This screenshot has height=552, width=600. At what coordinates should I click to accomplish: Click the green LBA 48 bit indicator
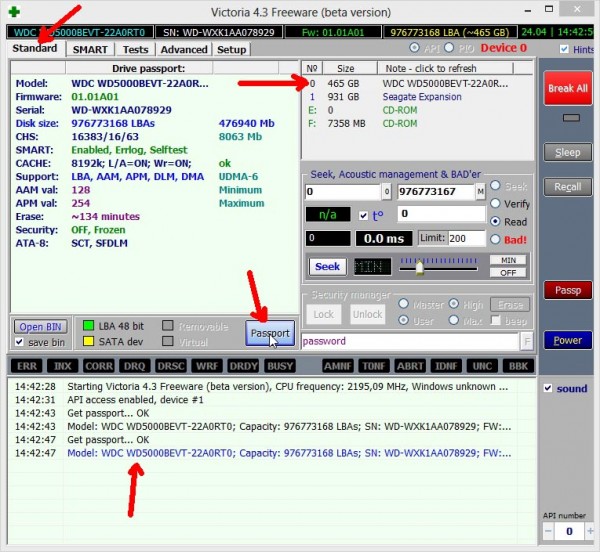pyautogui.click(x=88, y=326)
